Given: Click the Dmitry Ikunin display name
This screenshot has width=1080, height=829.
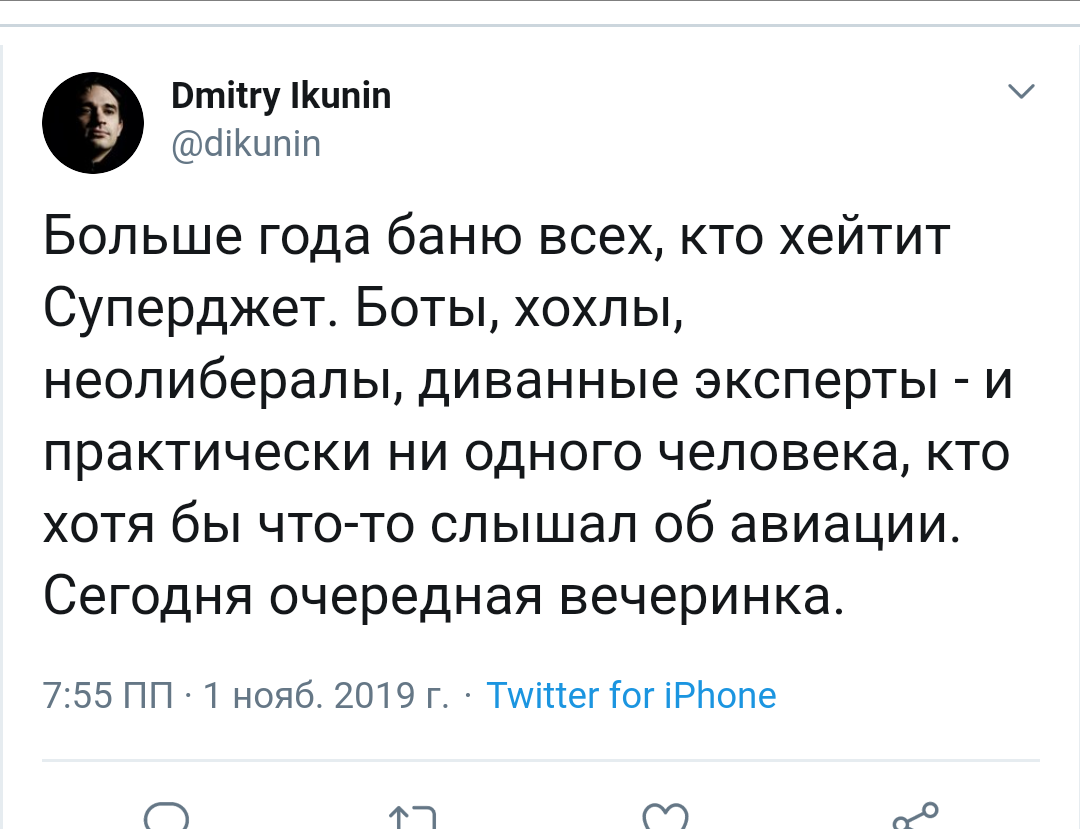Looking at the screenshot, I should coord(281,97).
